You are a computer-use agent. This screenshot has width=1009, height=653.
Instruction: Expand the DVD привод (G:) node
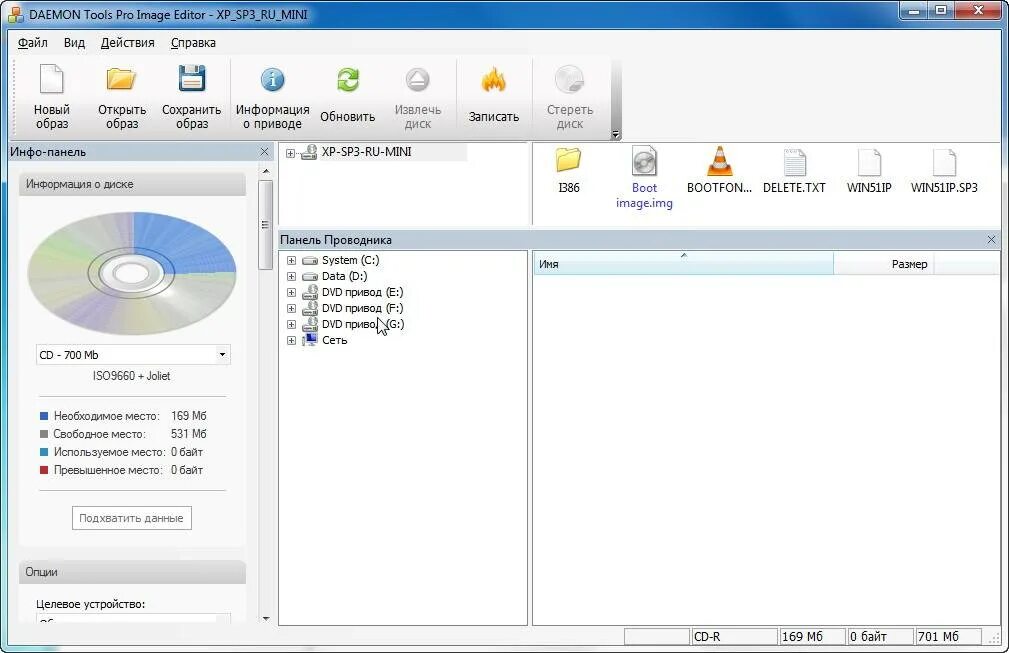pos(292,324)
